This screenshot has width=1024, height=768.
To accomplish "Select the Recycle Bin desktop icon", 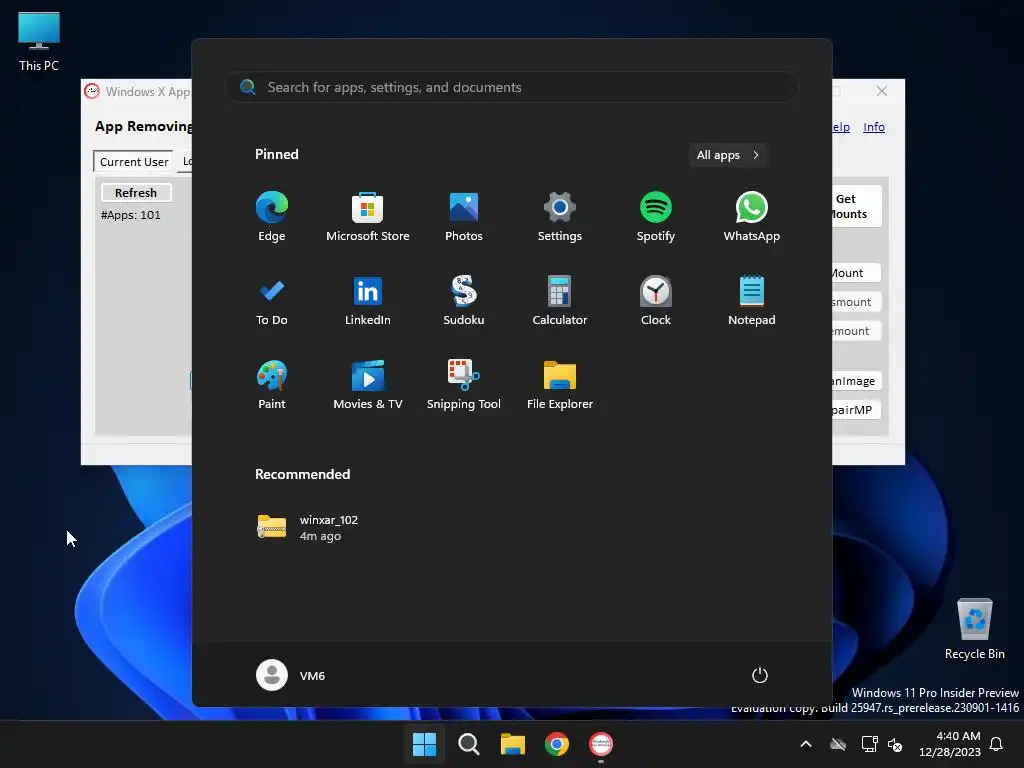I will 974,630.
